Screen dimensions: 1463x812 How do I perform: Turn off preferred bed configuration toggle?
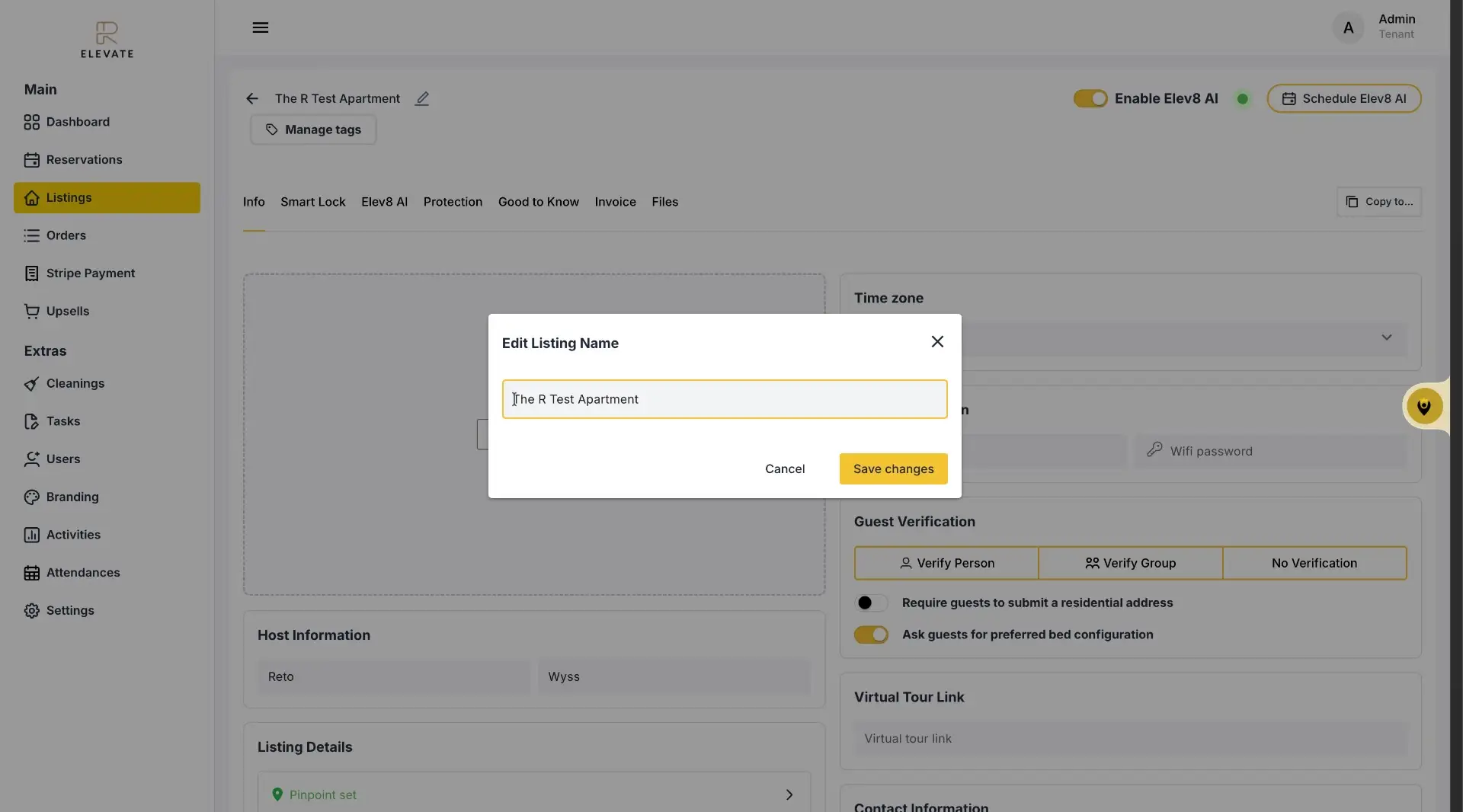[x=871, y=635]
